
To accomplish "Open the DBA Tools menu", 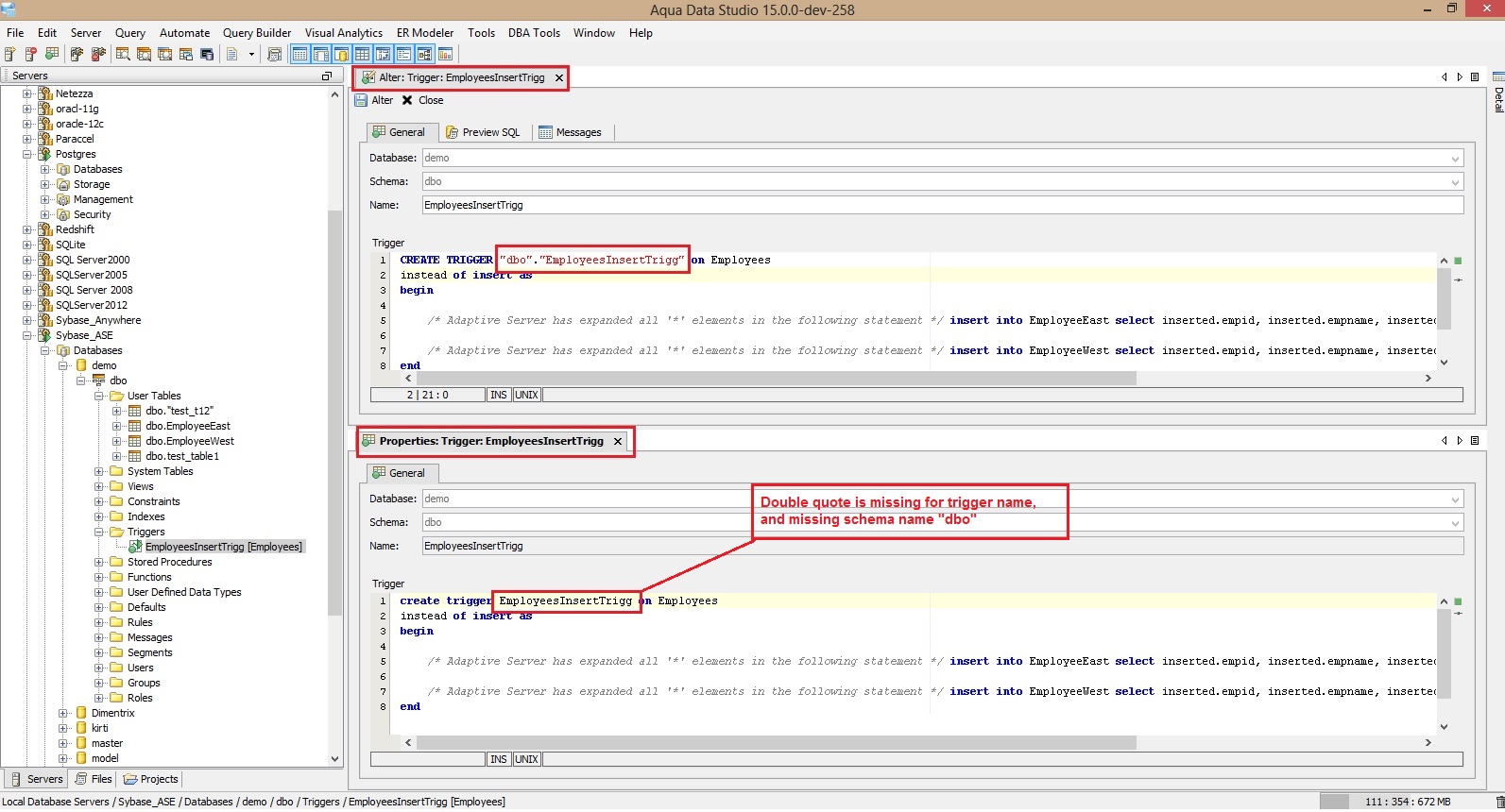I will (x=534, y=33).
